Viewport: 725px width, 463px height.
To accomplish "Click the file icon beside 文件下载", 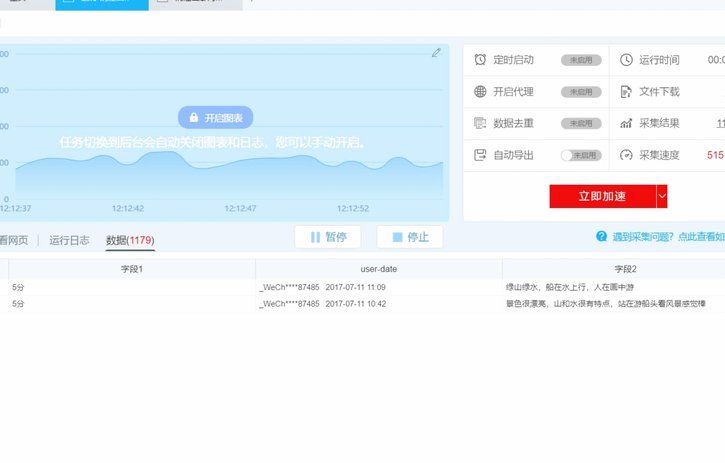I will pyautogui.click(x=626, y=92).
